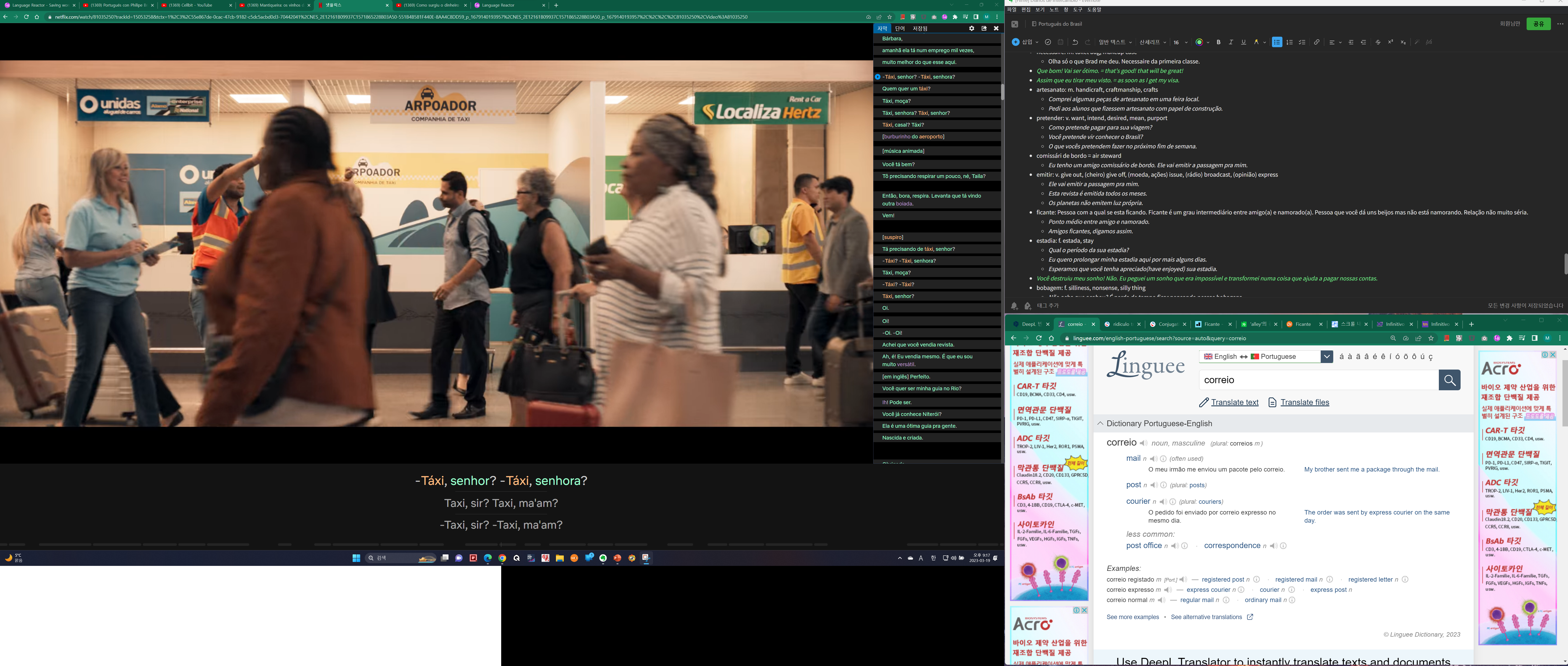Click the Language Reactor extension icon in Netflix browser
The height and width of the screenshot is (666, 1568).
(944, 17)
